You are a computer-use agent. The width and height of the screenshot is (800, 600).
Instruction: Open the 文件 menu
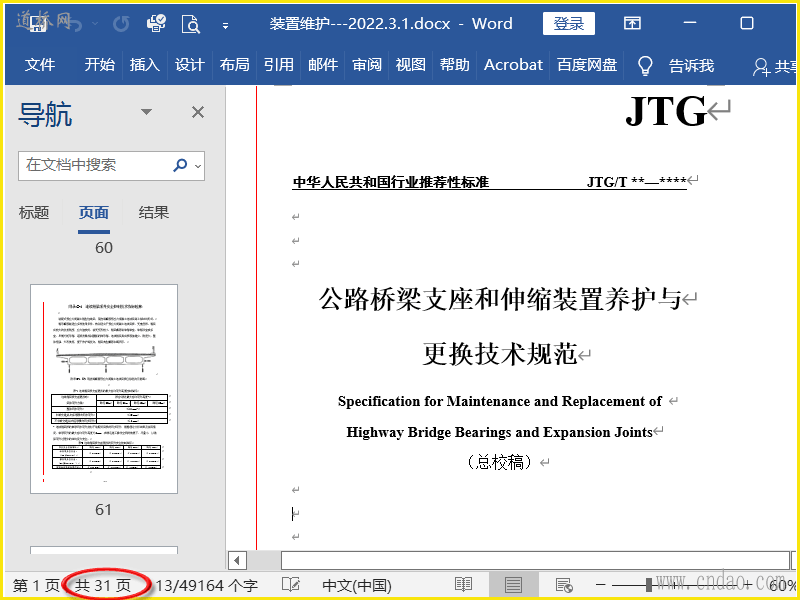[x=40, y=65]
